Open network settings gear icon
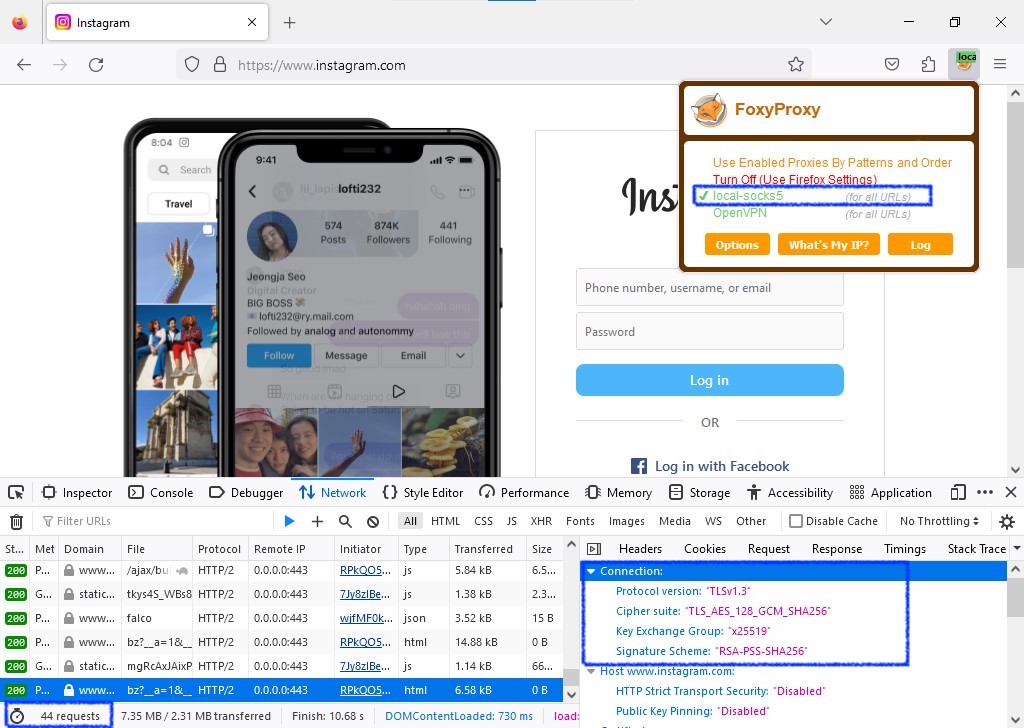 click(x=1007, y=521)
